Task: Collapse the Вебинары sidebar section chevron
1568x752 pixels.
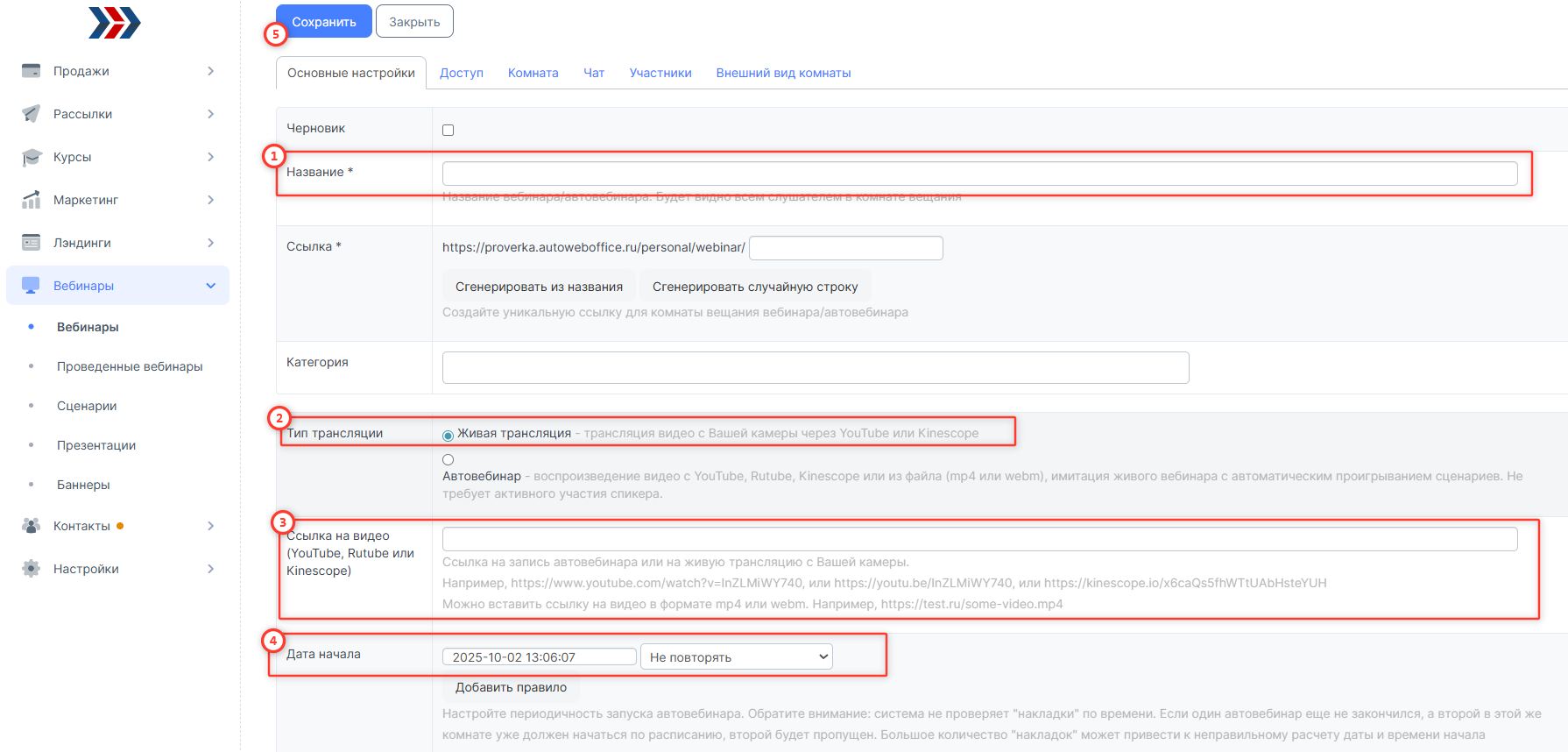Action: pyautogui.click(x=210, y=286)
